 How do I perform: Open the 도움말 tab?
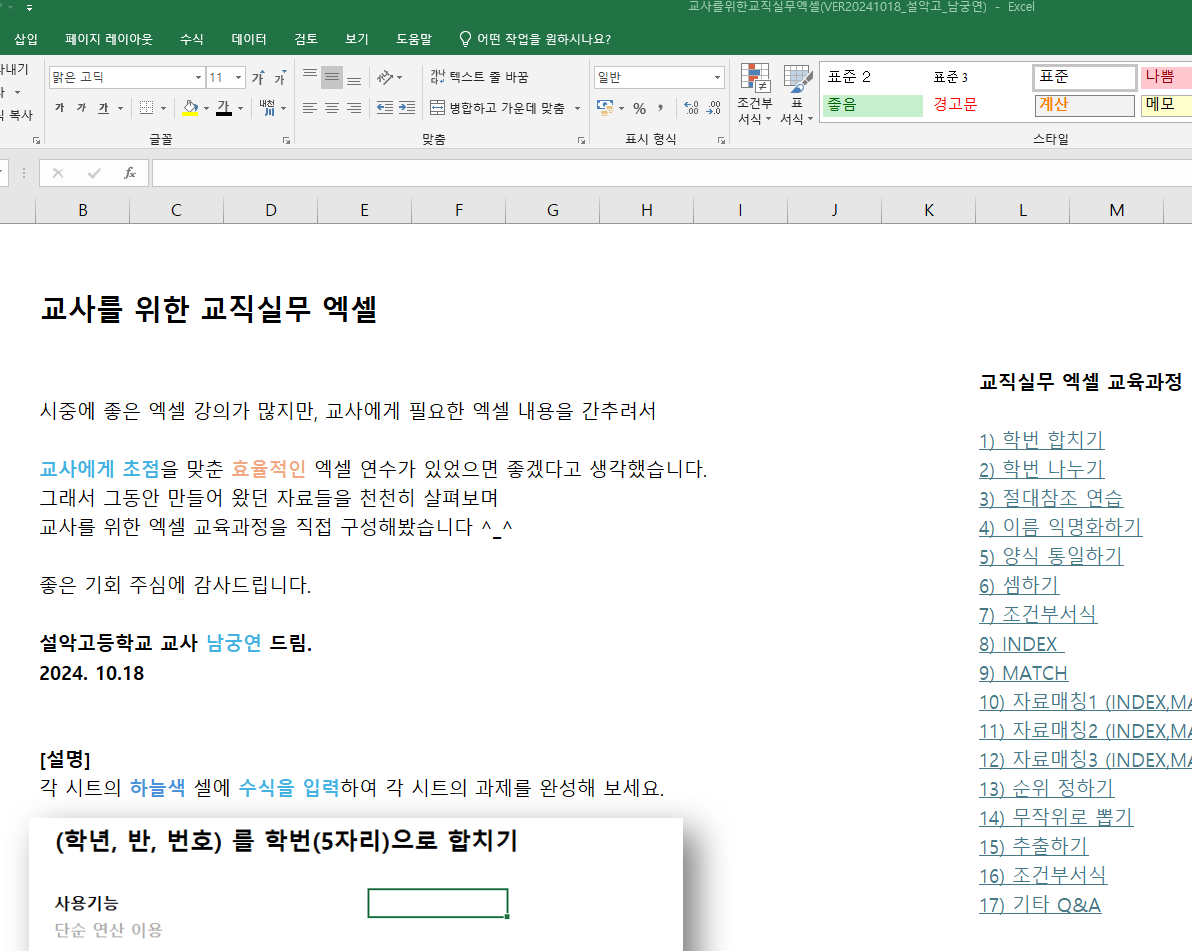414,39
